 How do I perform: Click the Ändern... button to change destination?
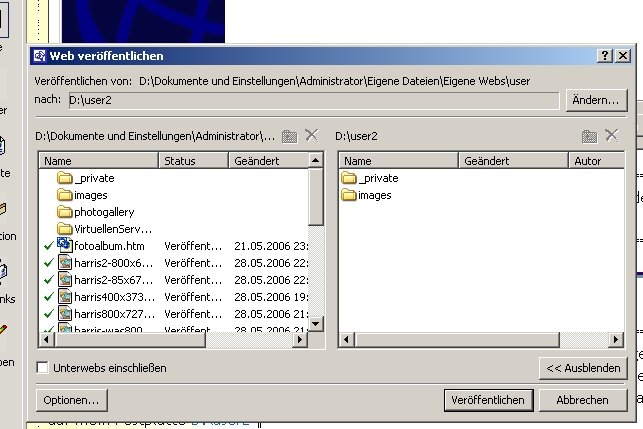(x=596, y=100)
